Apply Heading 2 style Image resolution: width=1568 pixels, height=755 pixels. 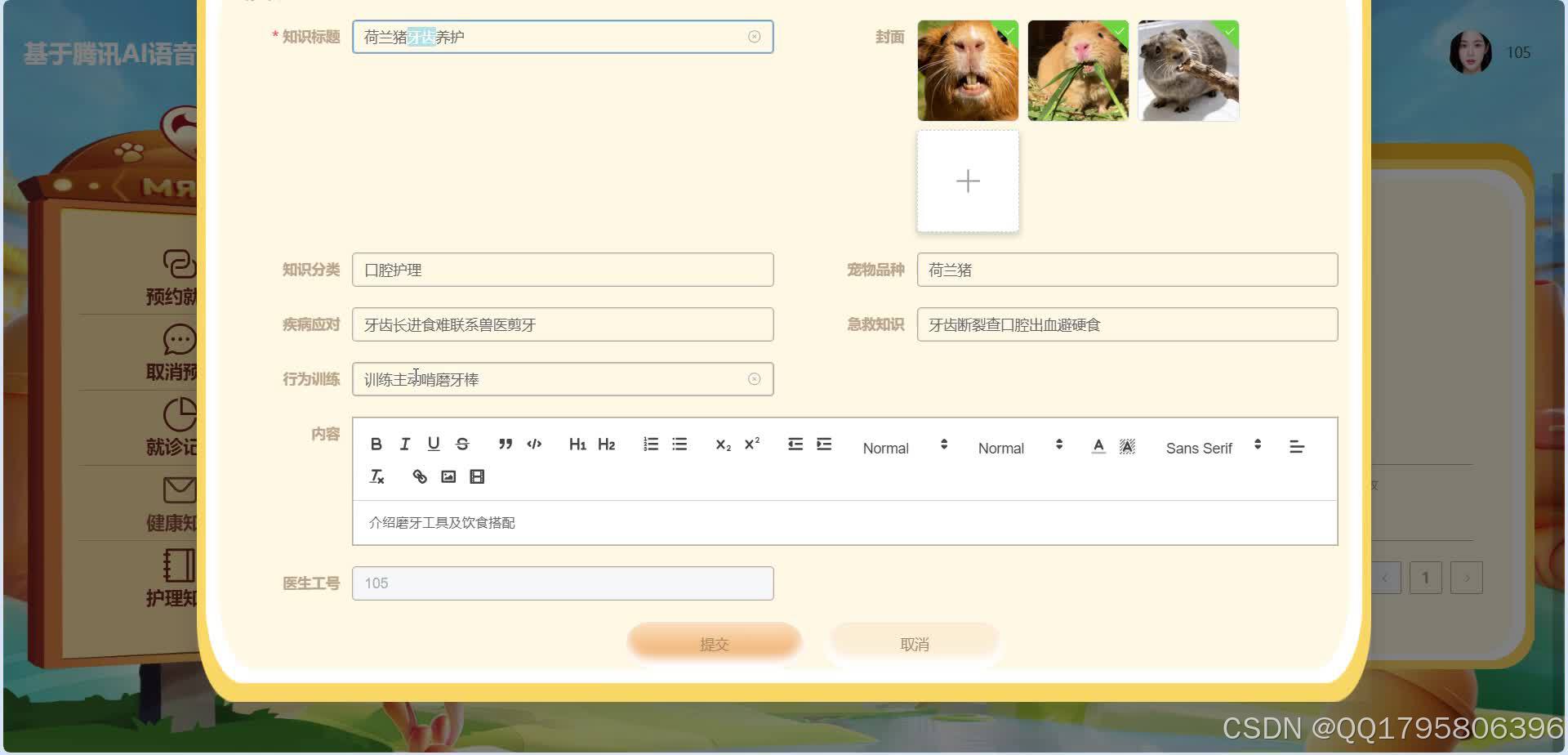tap(606, 444)
